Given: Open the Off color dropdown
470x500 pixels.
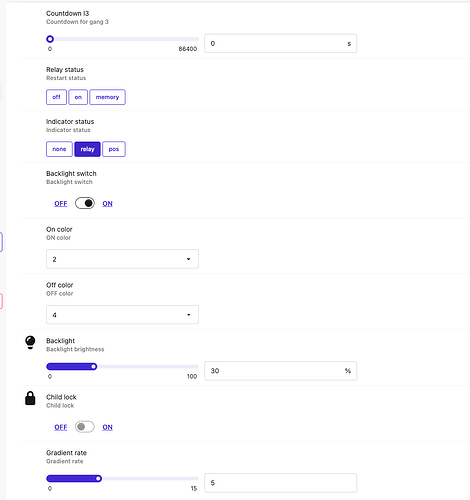Looking at the screenshot, I should pyautogui.click(x=122, y=315).
